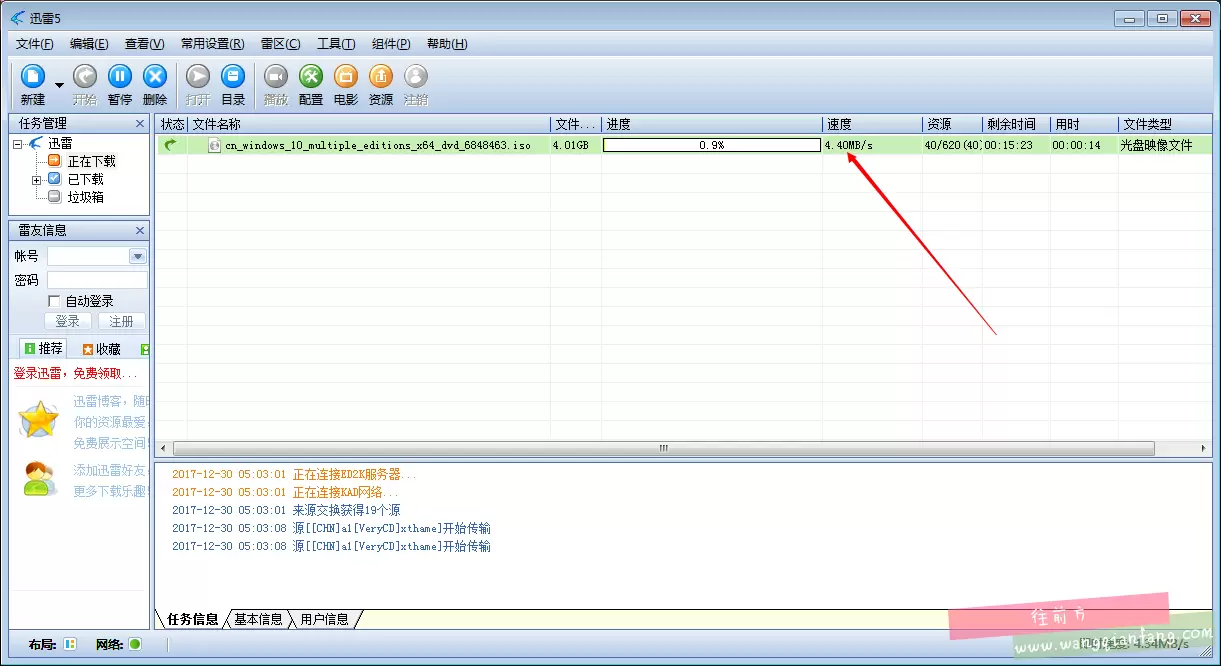The image size is (1221, 666).
Task: Click the 开始 (Start) toolbar icon
Action: tap(85, 76)
